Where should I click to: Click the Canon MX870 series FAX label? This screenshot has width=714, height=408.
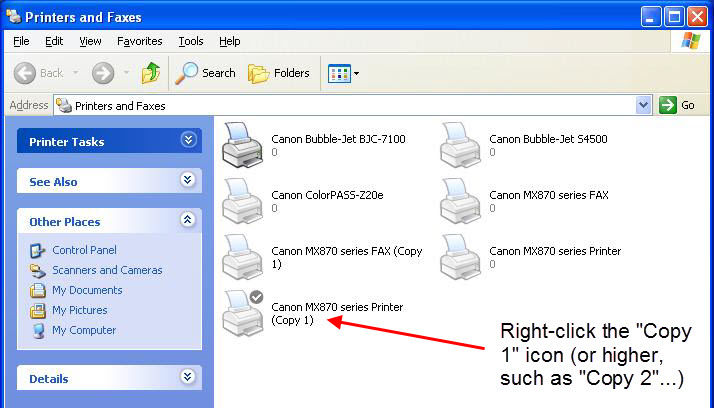click(x=549, y=195)
